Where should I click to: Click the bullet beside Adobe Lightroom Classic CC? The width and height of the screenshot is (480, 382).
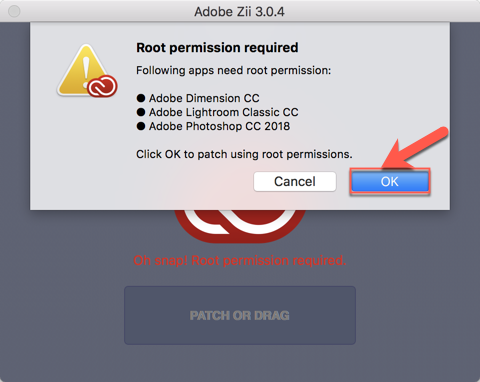141,112
